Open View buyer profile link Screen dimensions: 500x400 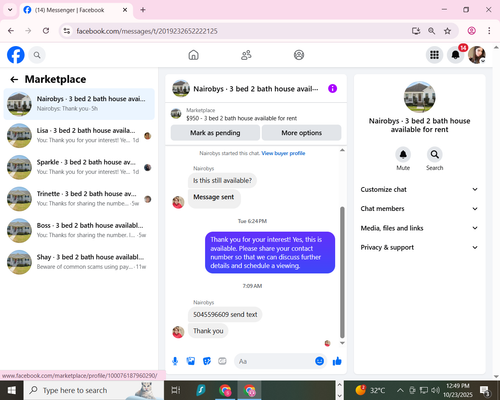283,153
